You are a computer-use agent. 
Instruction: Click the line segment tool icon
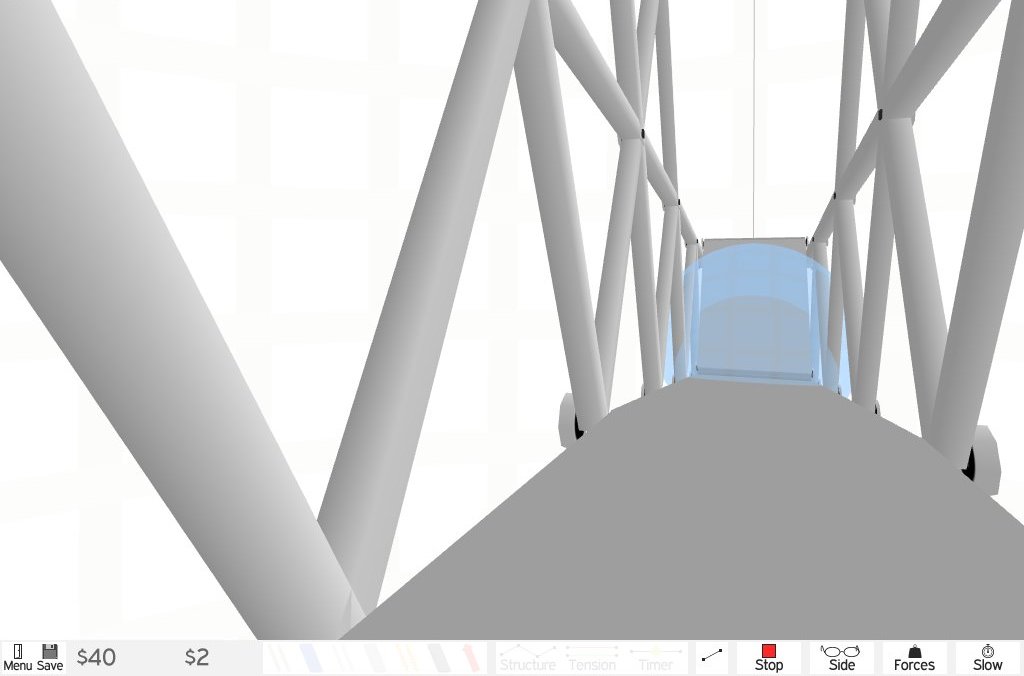pyautogui.click(x=712, y=657)
